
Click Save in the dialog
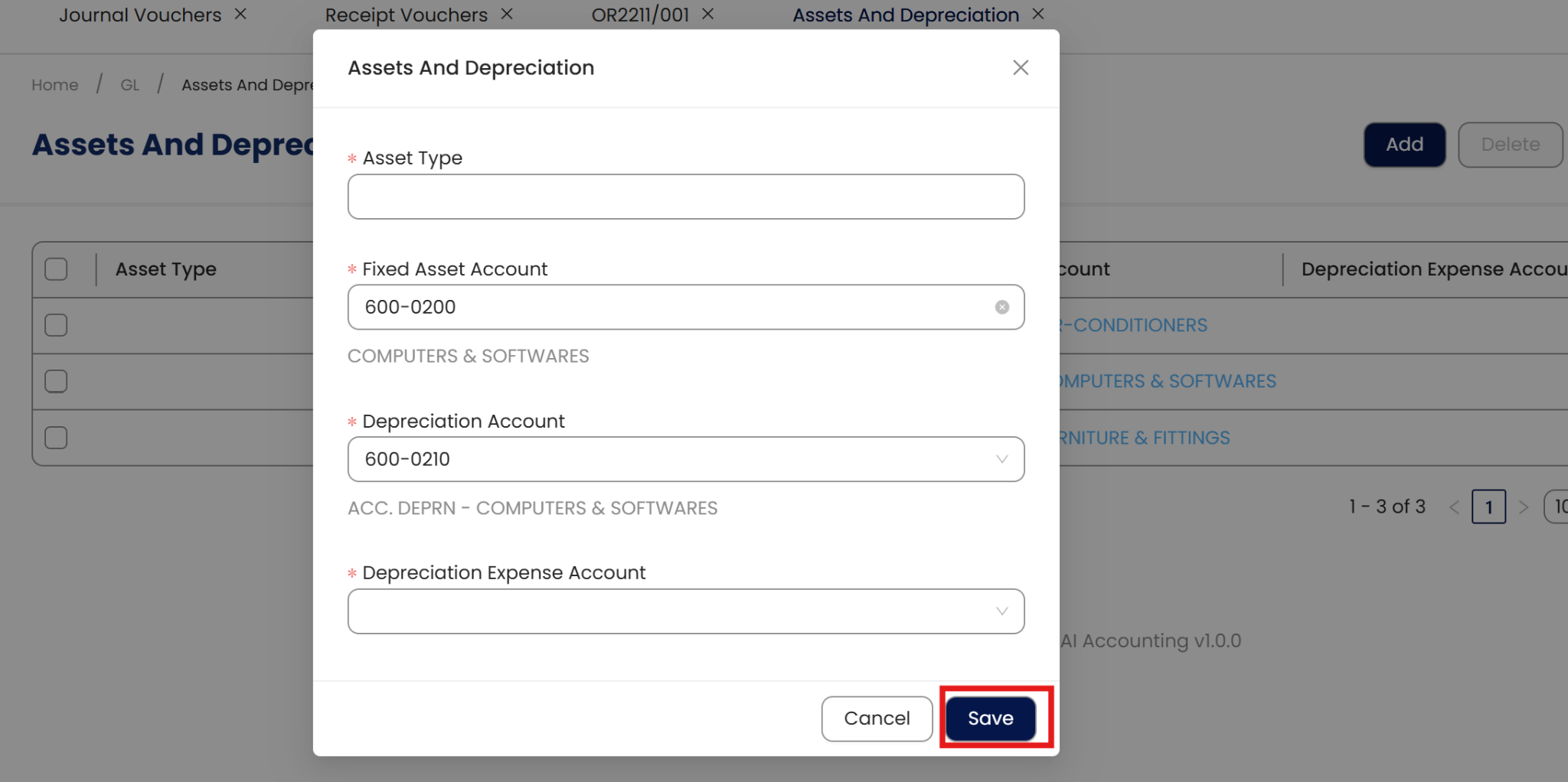[991, 718]
